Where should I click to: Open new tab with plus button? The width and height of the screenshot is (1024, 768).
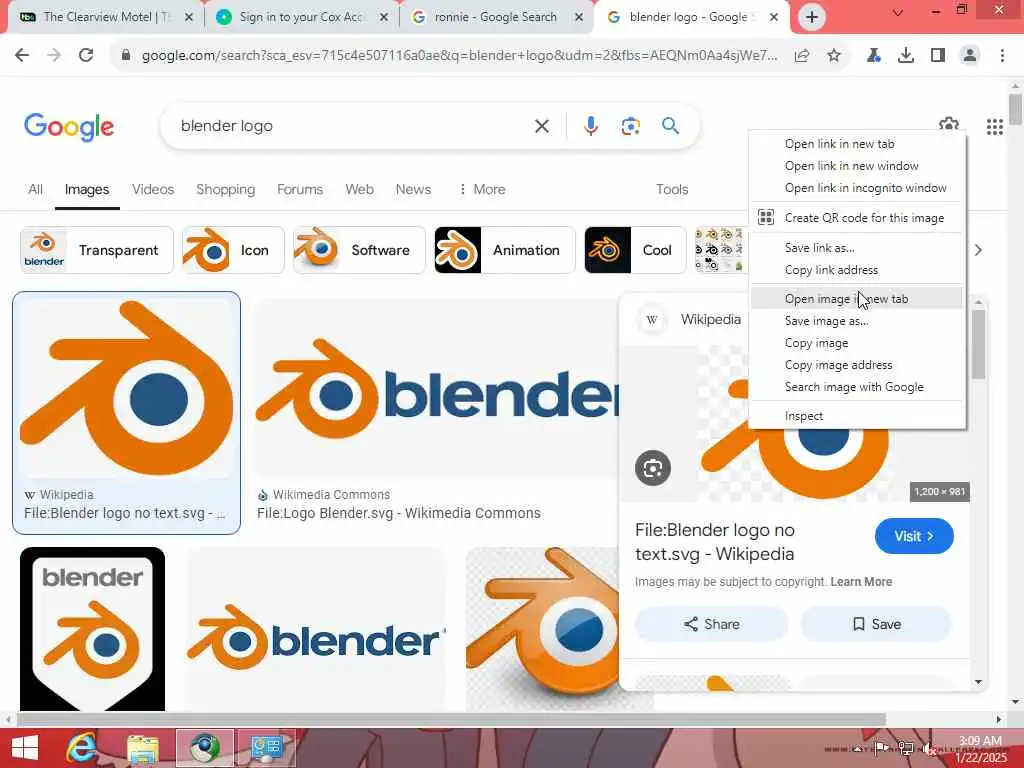[x=812, y=17]
